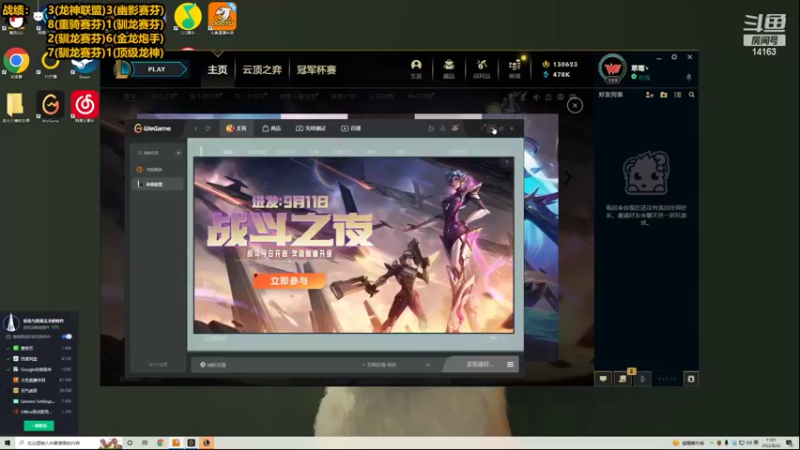Click the League client settings gear

coord(674,57)
